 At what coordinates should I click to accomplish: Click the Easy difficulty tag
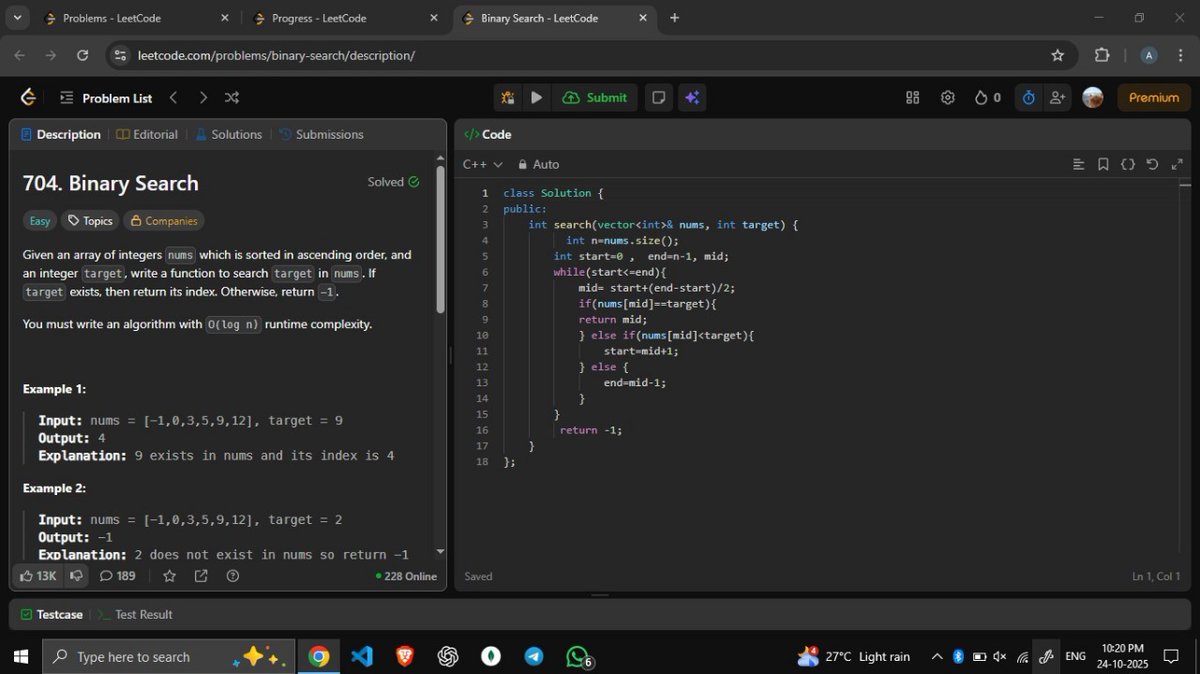pyautogui.click(x=40, y=221)
